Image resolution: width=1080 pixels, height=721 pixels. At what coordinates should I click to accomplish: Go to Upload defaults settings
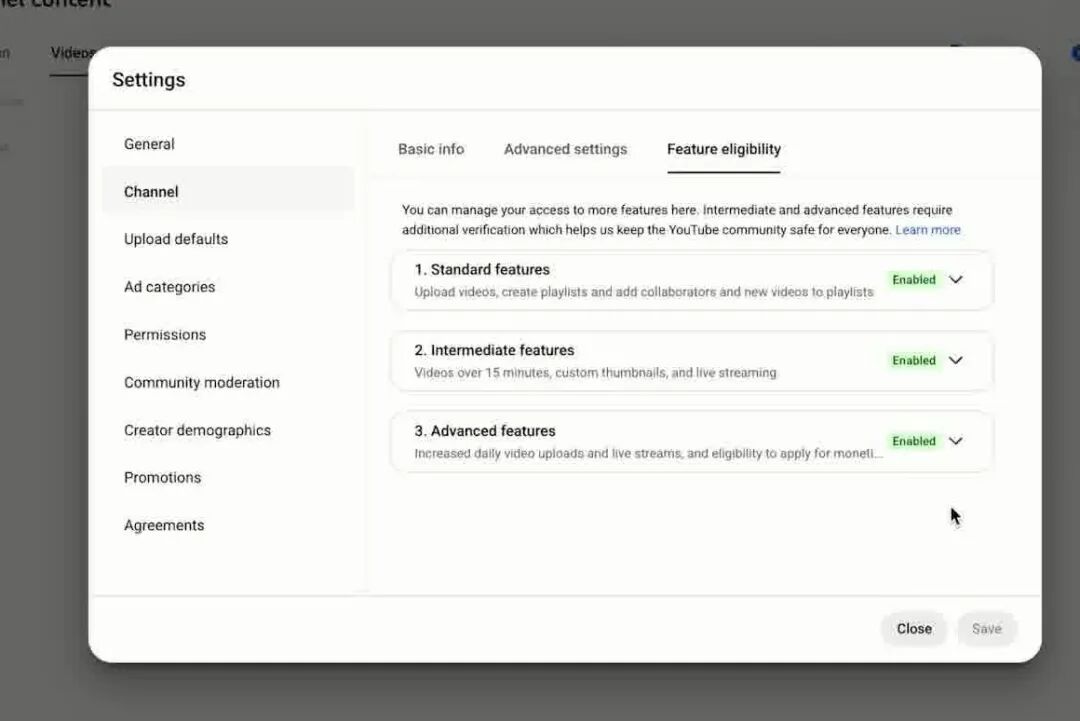click(176, 239)
